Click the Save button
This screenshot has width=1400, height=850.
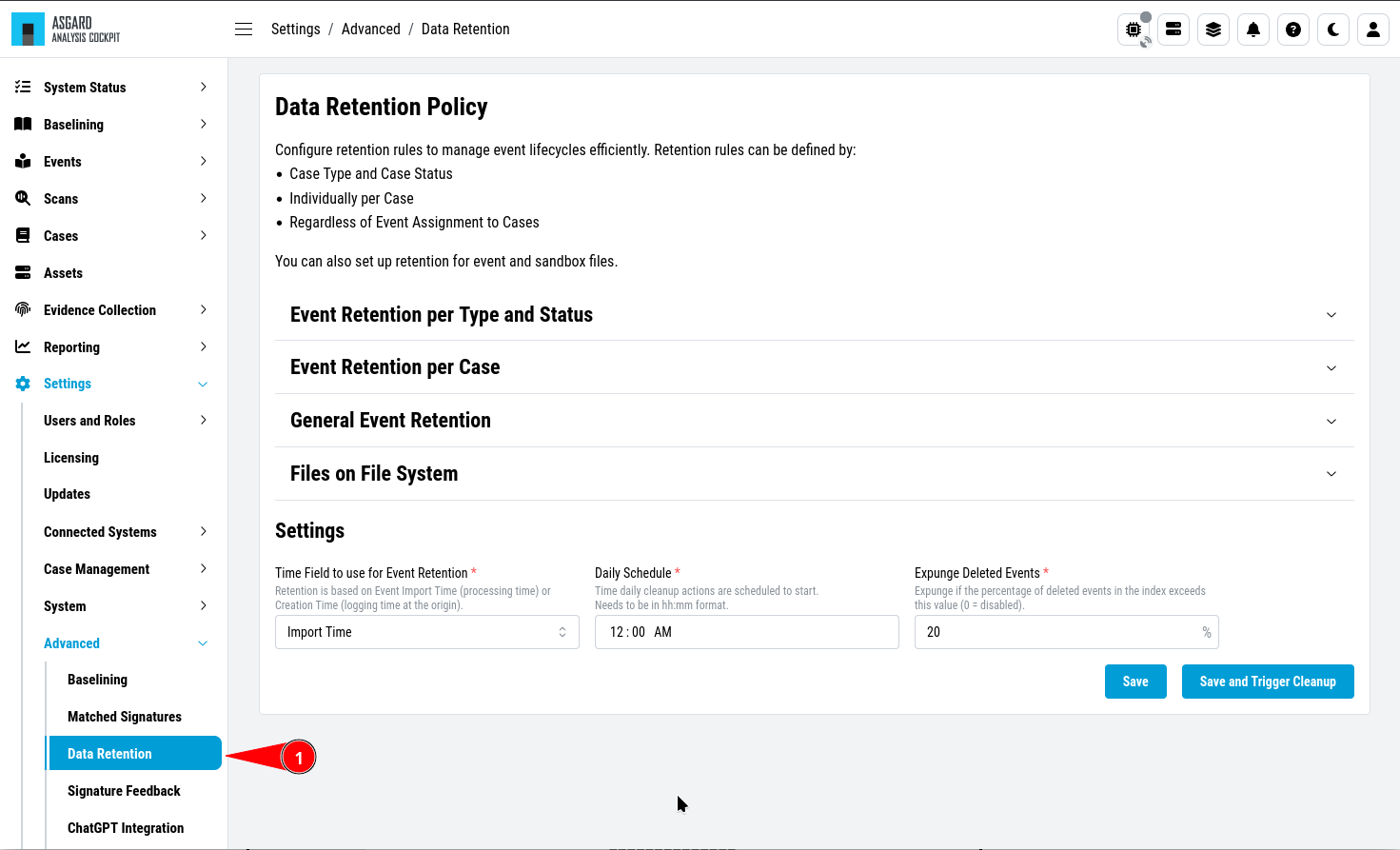[x=1135, y=682]
